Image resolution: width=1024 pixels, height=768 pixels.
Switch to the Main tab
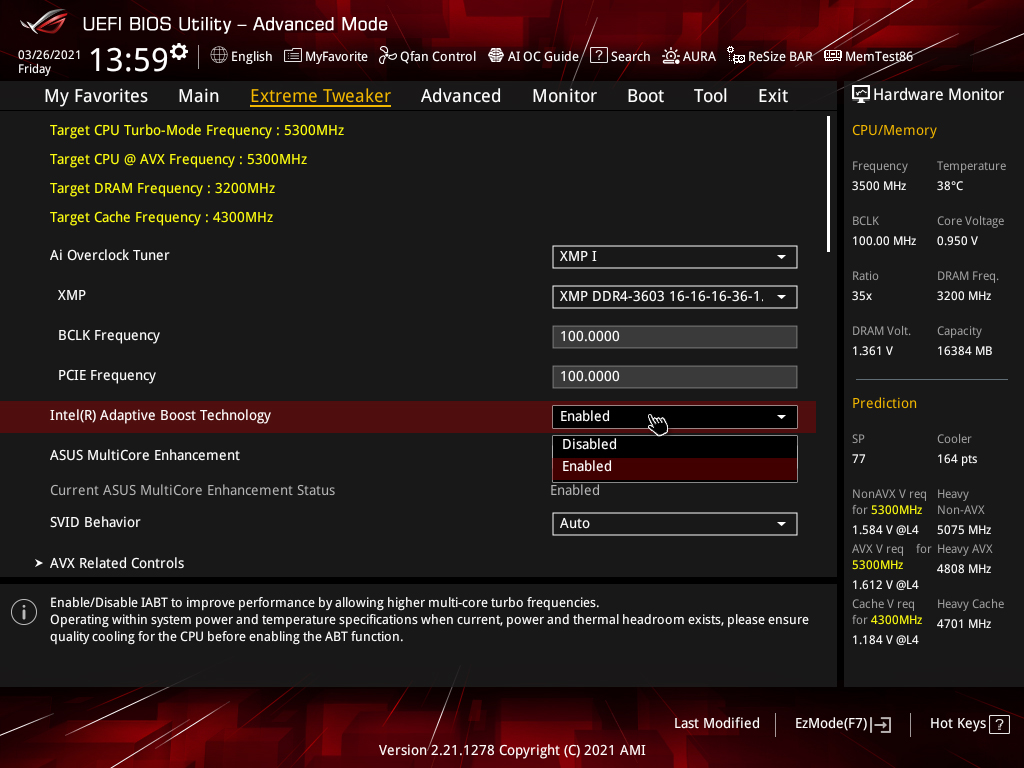pyautogui.click(x=199, y=96)
